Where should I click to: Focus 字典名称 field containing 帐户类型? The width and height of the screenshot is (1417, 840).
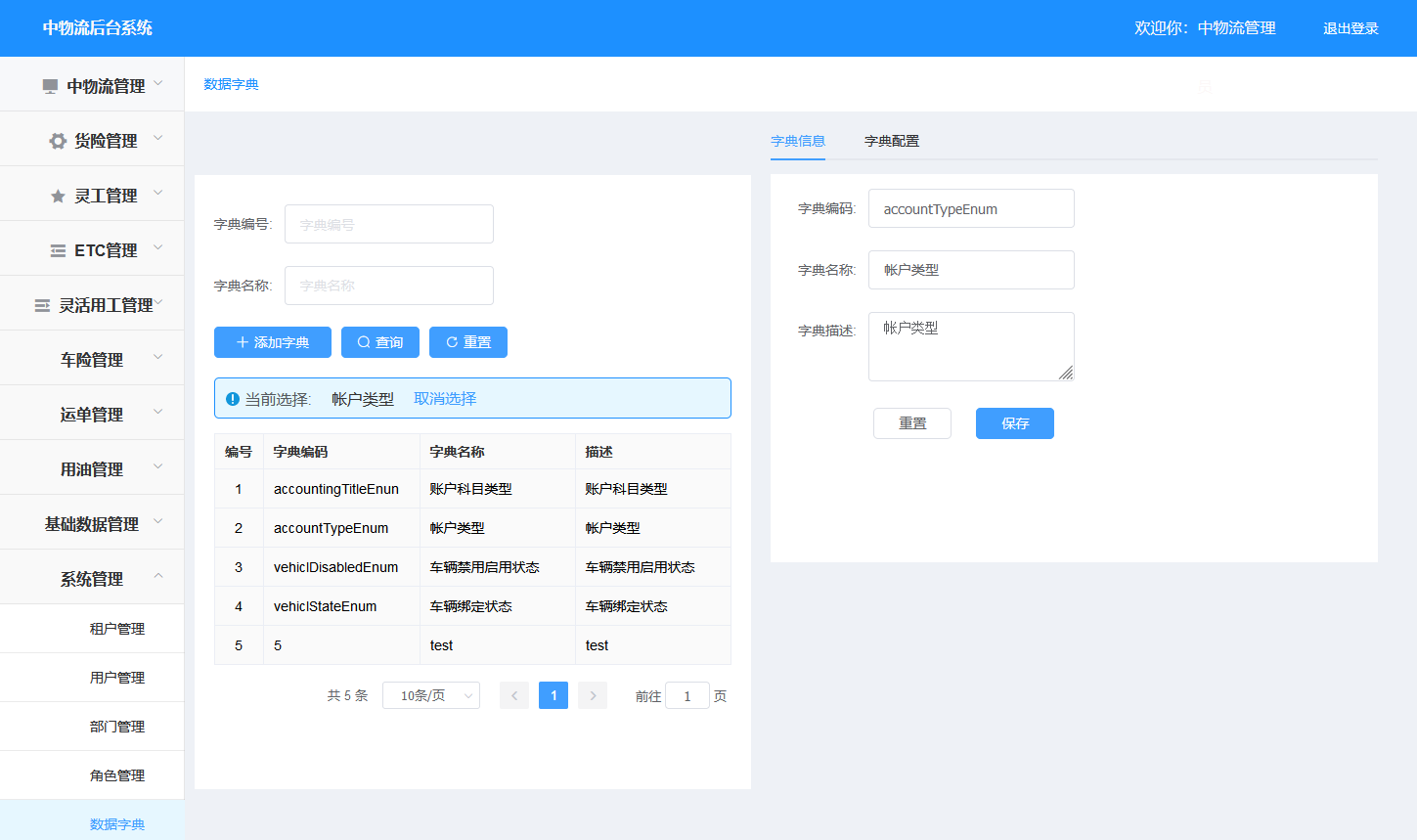[x=971, y=270]
